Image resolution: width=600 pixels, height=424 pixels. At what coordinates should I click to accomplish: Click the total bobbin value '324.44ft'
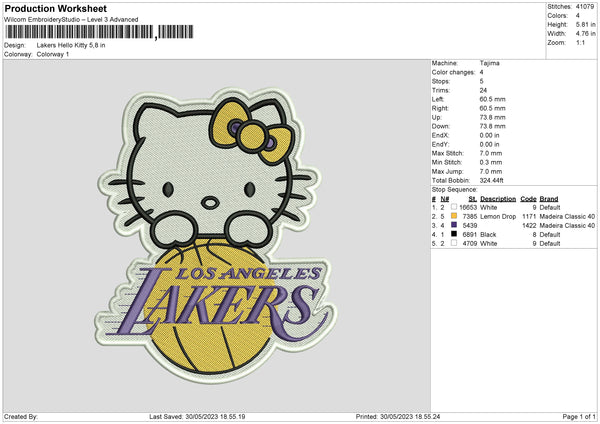[x=491, y=180]
